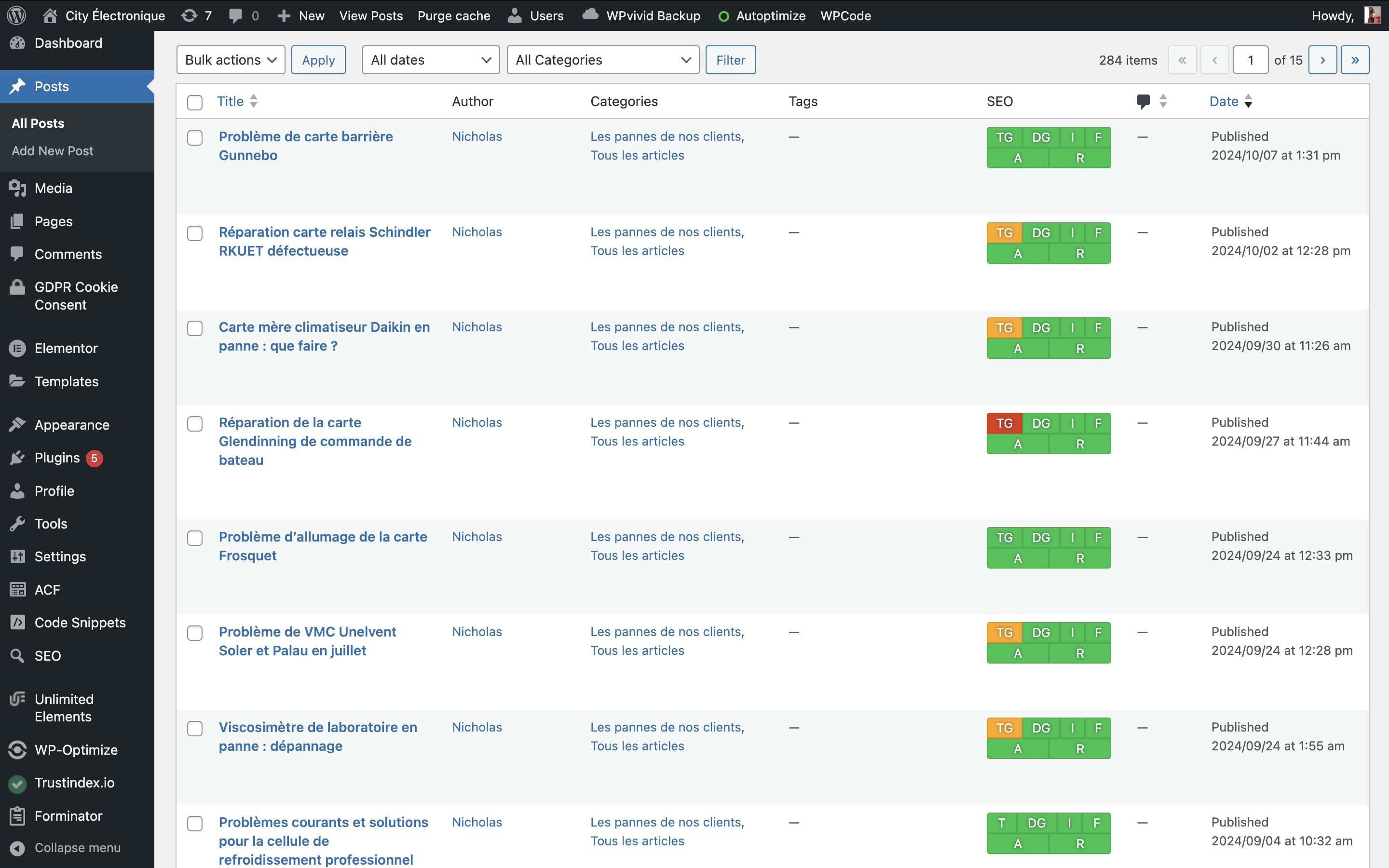Click the current page number field

click(x=1250, y=60)
